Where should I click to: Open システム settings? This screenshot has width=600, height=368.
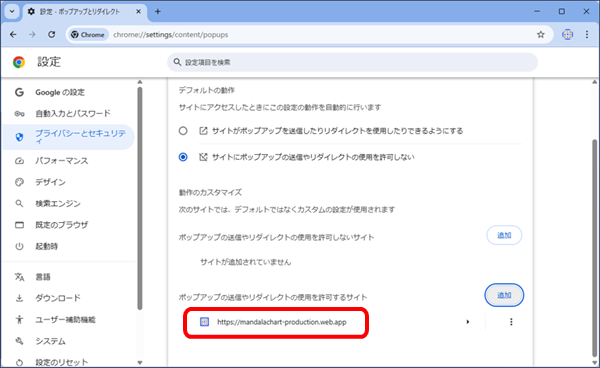(69, 341)
